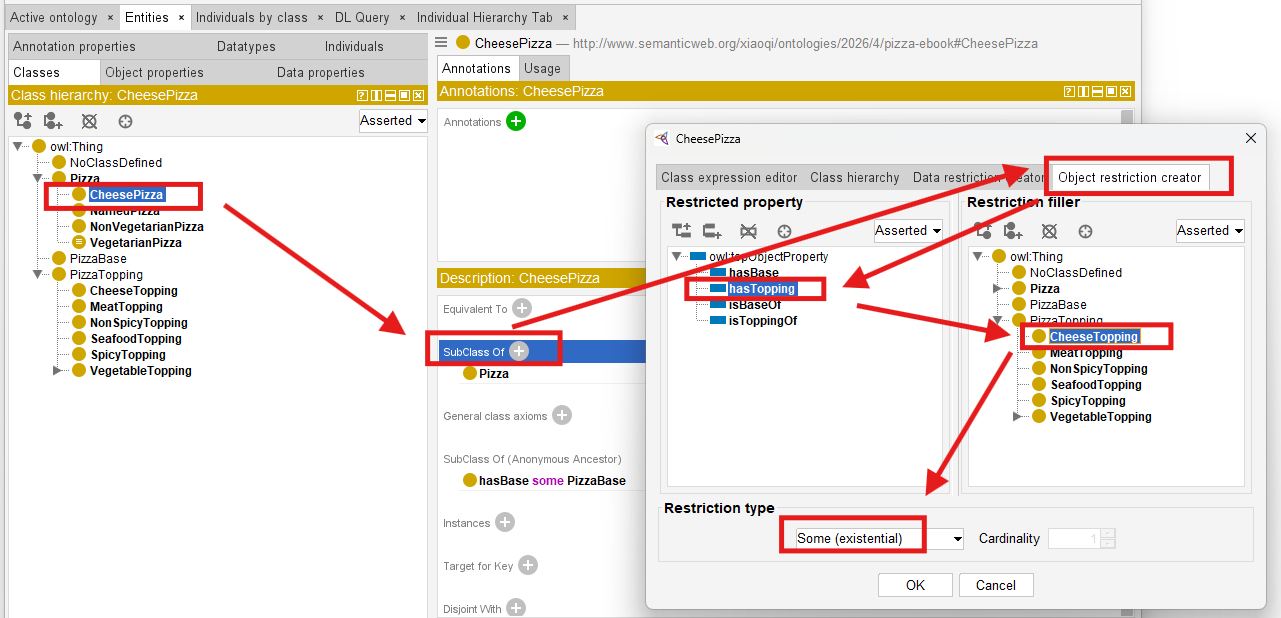The height and width of the screenshot is (618, 1281).
Task: Collapse owl:topObjectProperty in Restricted property tree
Action: coord(677,256)
